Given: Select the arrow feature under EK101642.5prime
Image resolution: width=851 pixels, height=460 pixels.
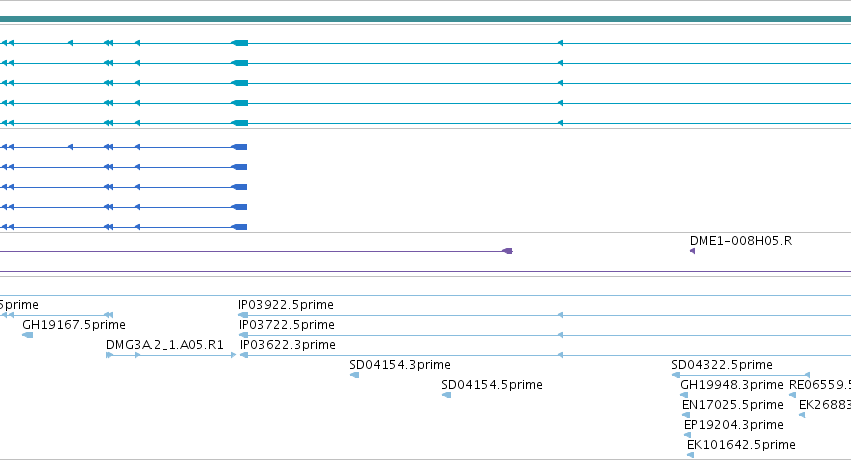Looking at the screenshot, I should point(690,455).
